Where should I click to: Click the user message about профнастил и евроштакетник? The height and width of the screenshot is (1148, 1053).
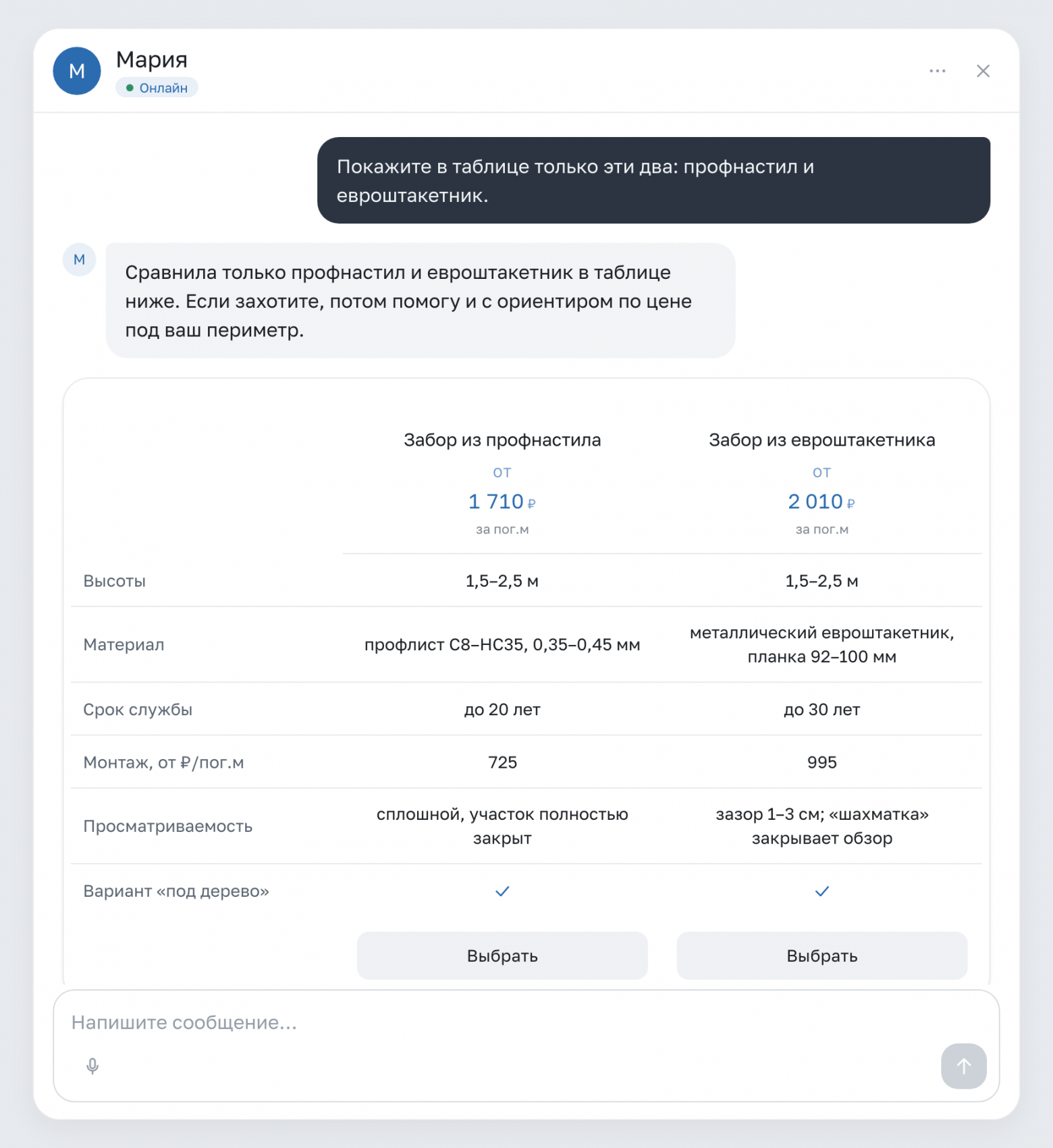click(653, 180)
